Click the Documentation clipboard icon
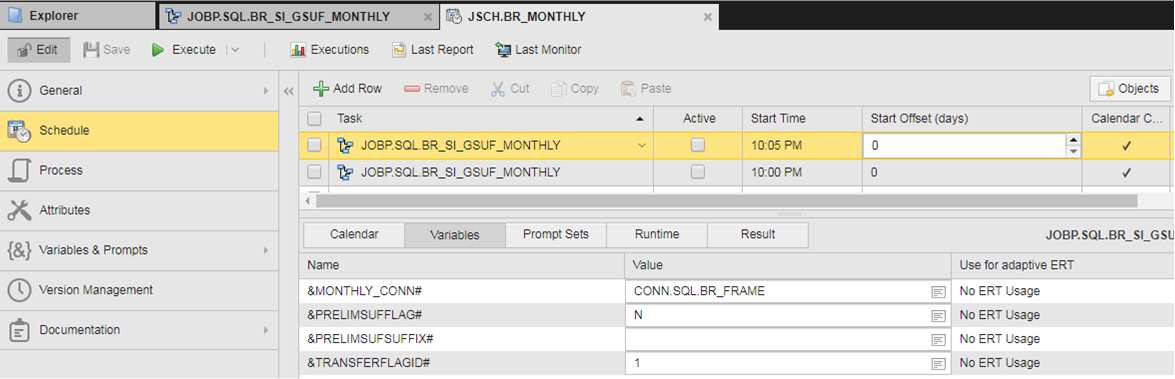This screenshot has width=1175, height=379. [x=19, y=330]
